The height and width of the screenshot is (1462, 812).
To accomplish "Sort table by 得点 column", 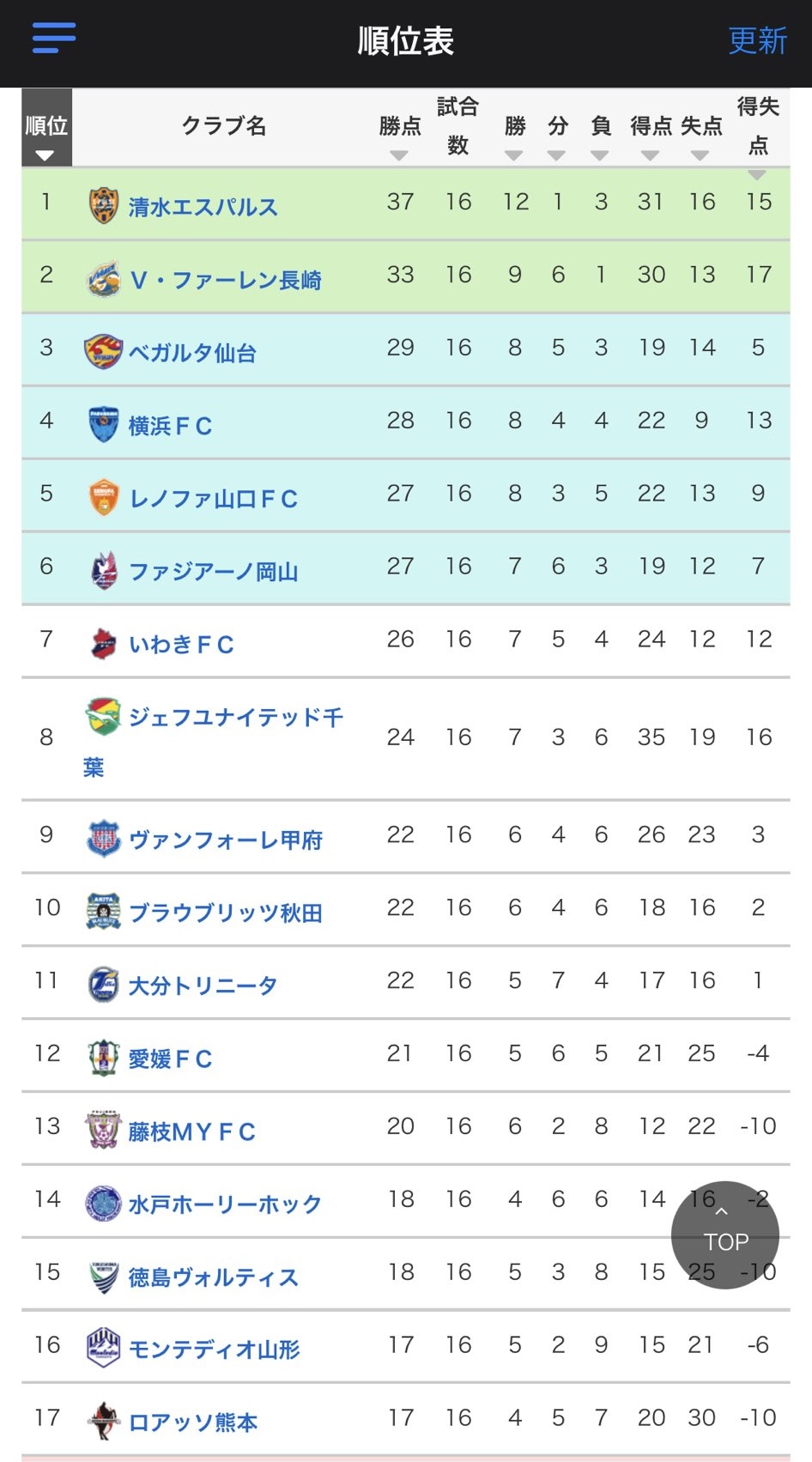I will [651, 129].
